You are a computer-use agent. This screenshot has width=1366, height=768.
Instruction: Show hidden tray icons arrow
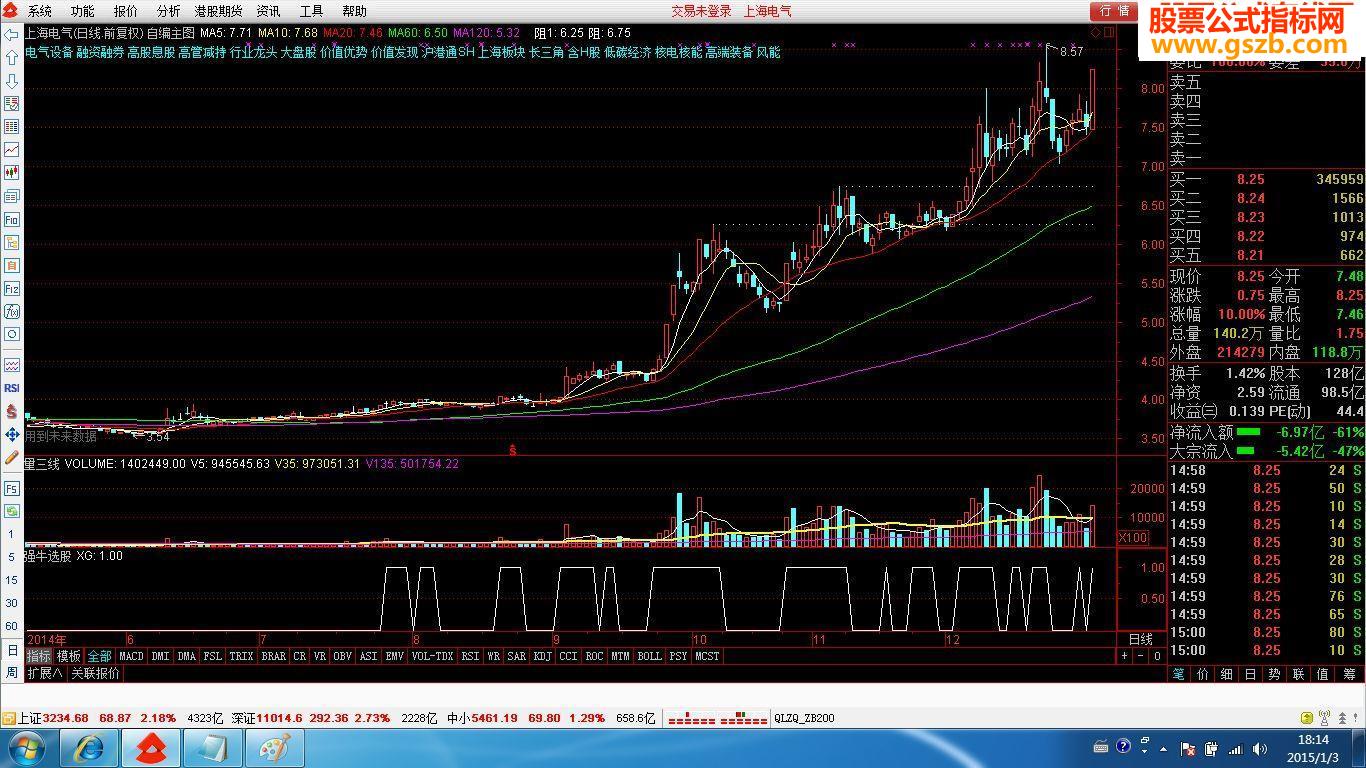(x=1161, y=748)
